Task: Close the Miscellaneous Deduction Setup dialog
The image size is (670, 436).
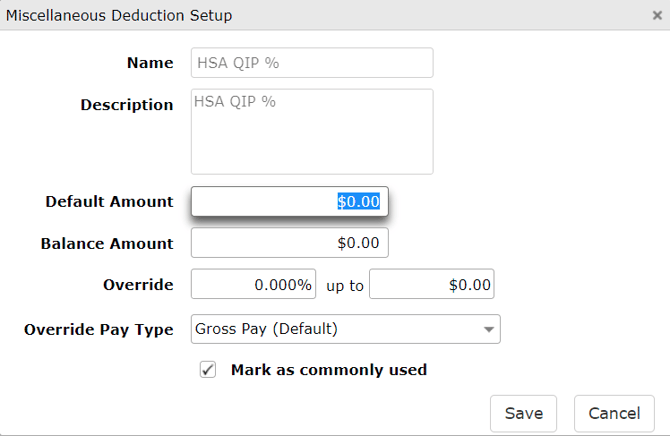Action: 656,15
